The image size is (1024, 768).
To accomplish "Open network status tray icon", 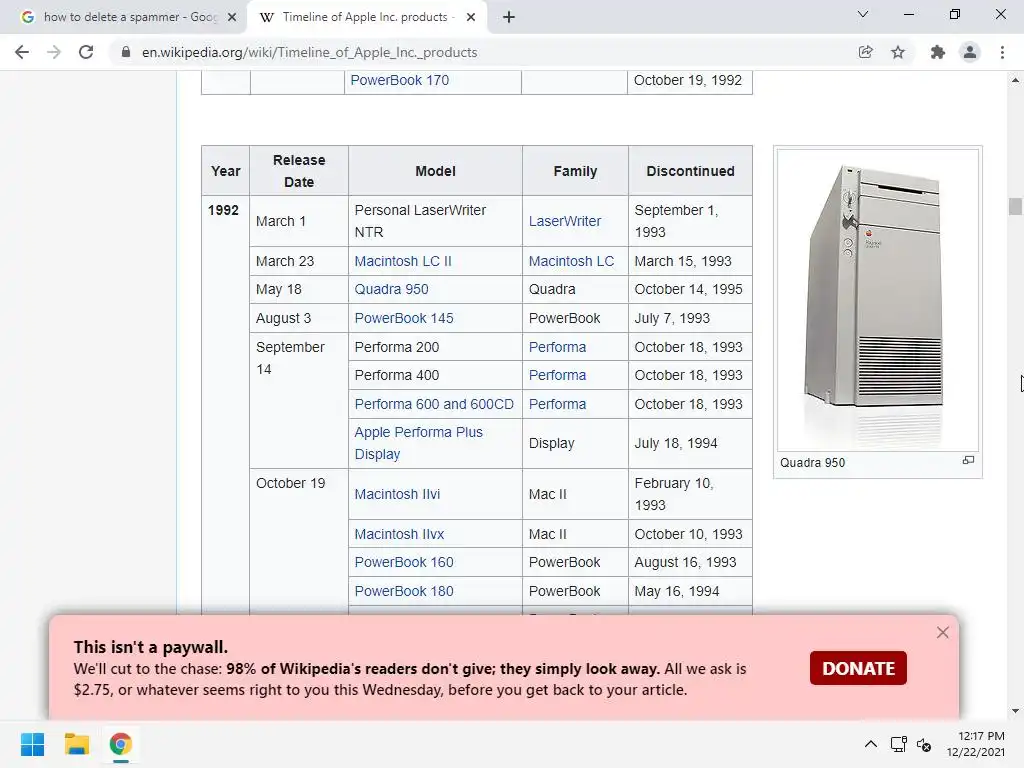I will pyautogui.click(x=899, y=744).
